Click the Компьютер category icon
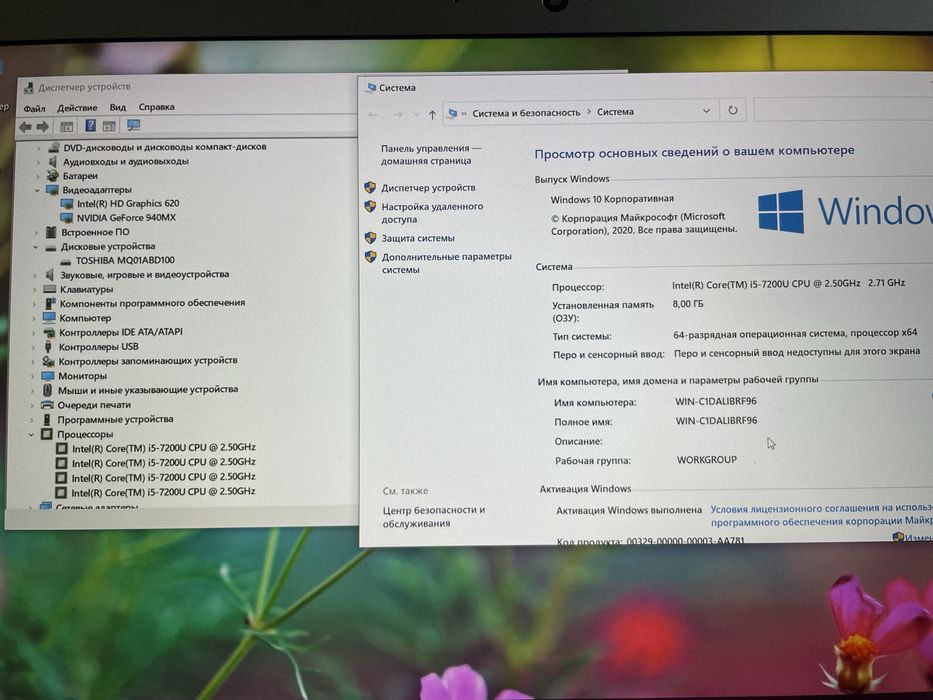This screenshot has width=933, height=700. click(x=49, y=318)
